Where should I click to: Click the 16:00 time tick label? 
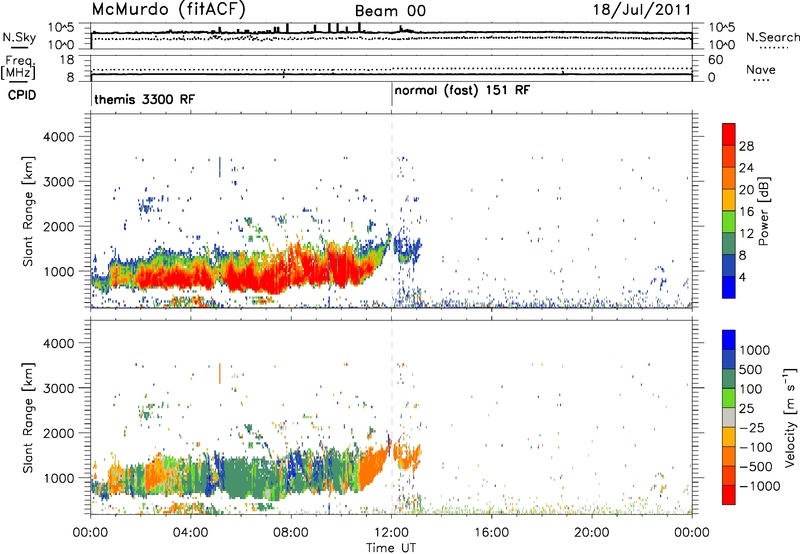tap(491, 533)
